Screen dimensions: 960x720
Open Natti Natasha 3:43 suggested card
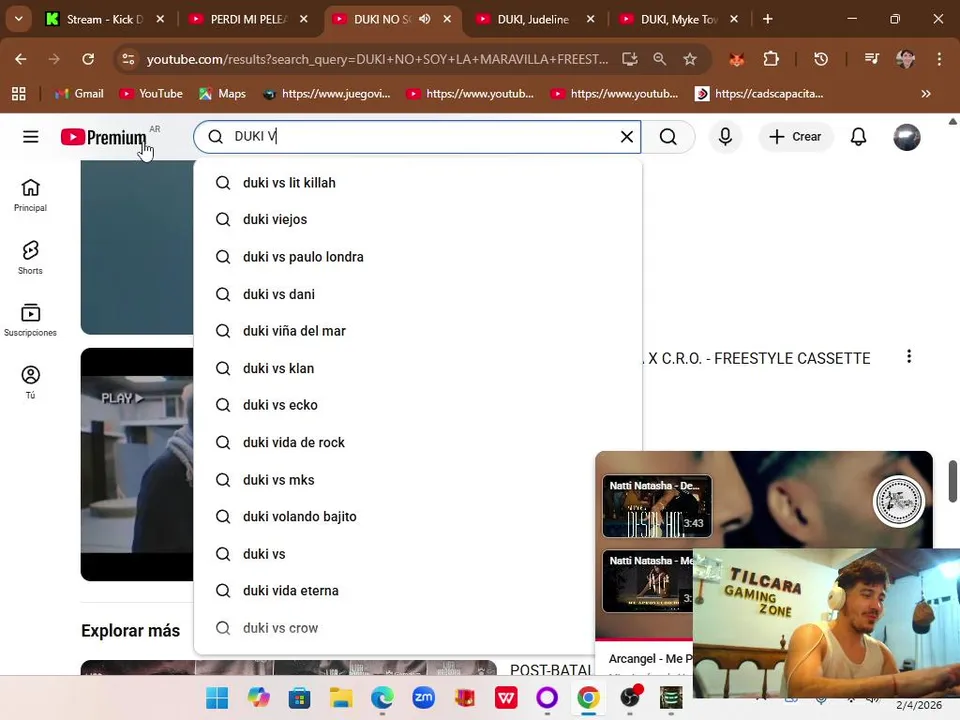657,506
